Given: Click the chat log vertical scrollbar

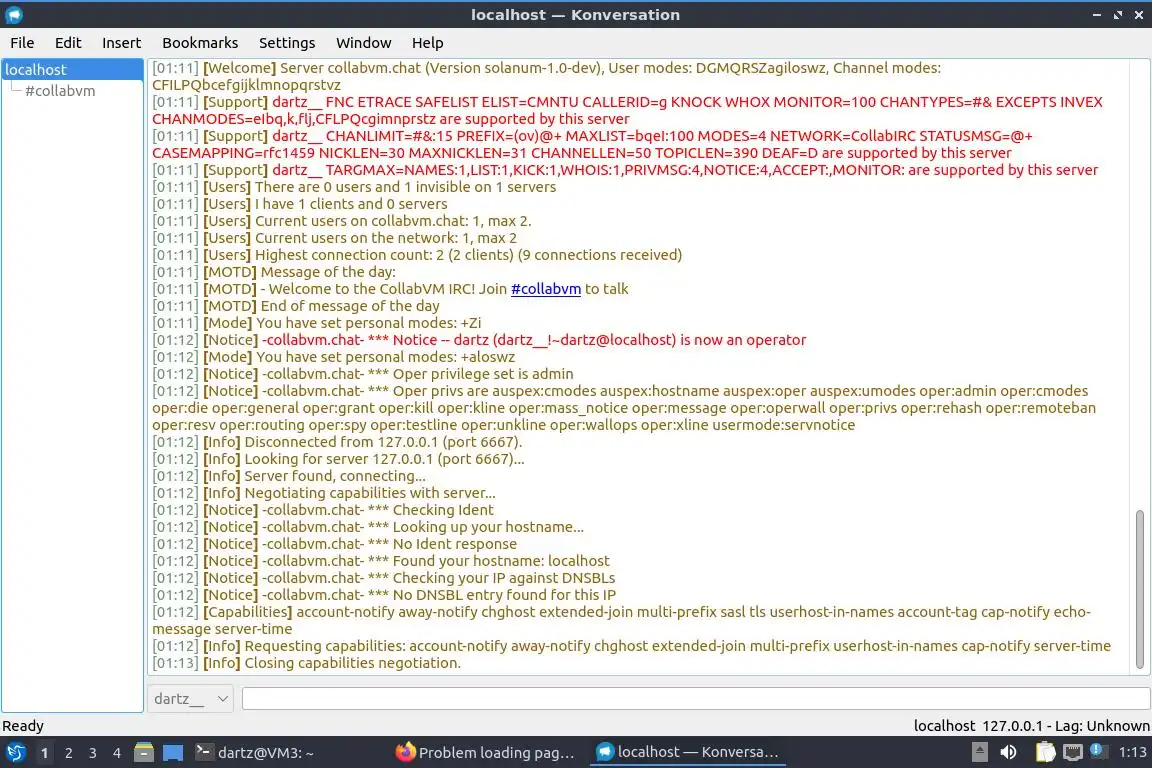Looking at the screenshot, I should pyautogui.click(x=1140, y=589).
